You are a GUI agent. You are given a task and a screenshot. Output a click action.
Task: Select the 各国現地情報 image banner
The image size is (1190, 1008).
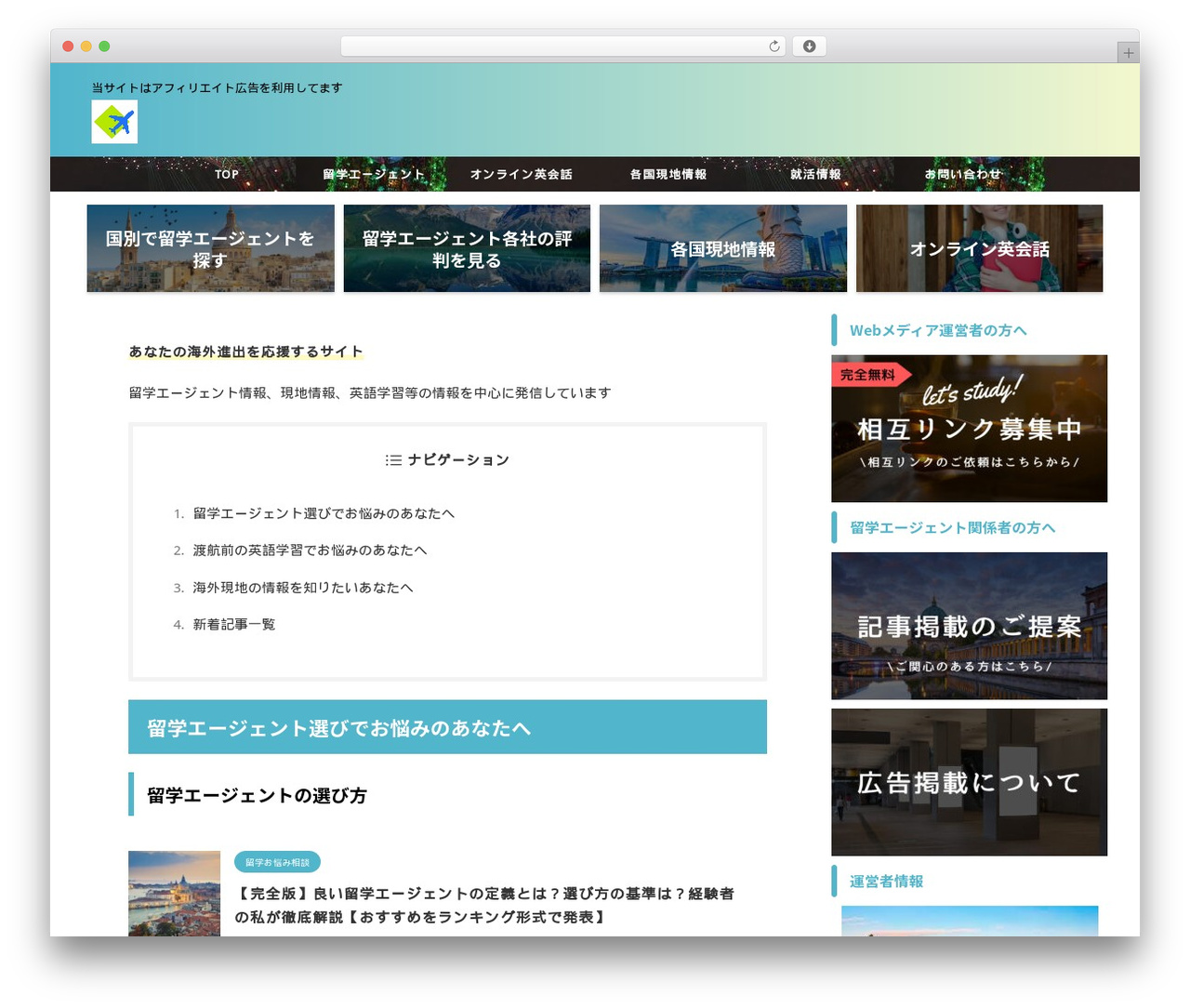coord(723,248)
